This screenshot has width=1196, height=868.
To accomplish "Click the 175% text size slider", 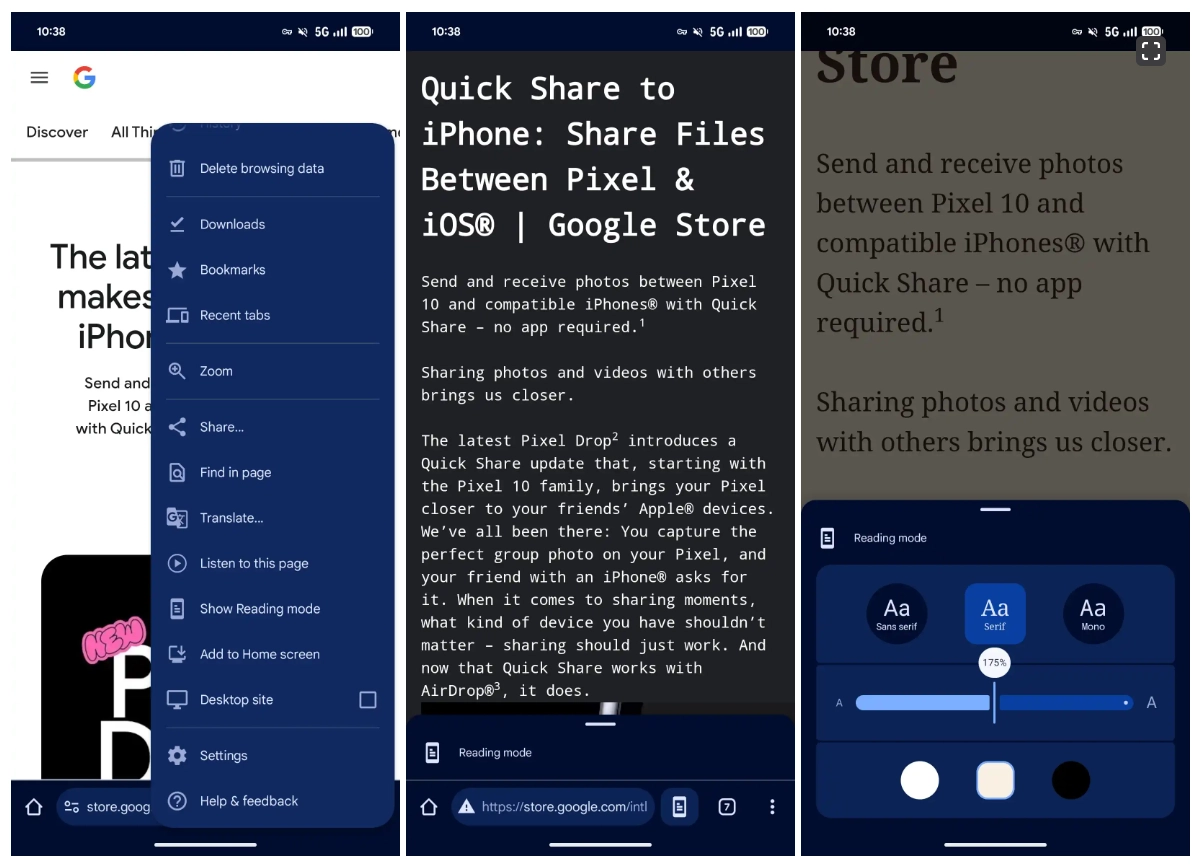I will 994,703.
